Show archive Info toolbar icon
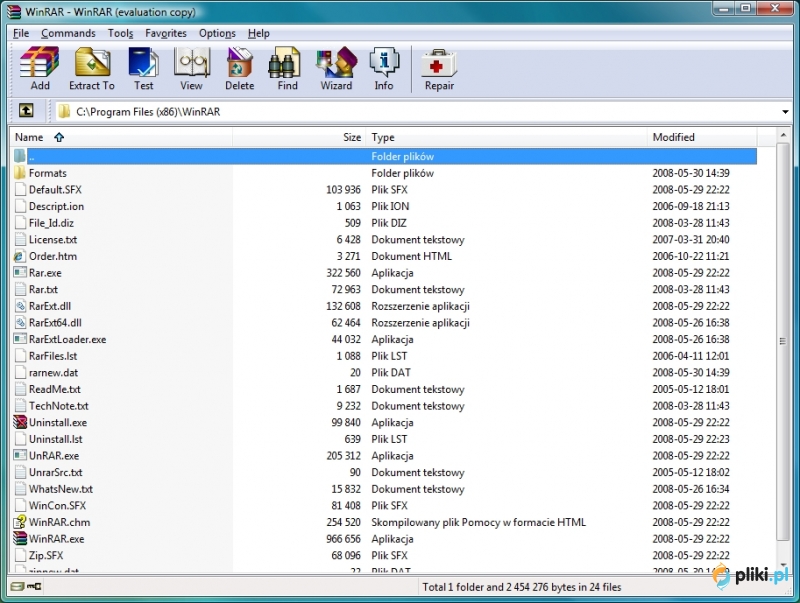Screen dimensions: 800x603 384,62
